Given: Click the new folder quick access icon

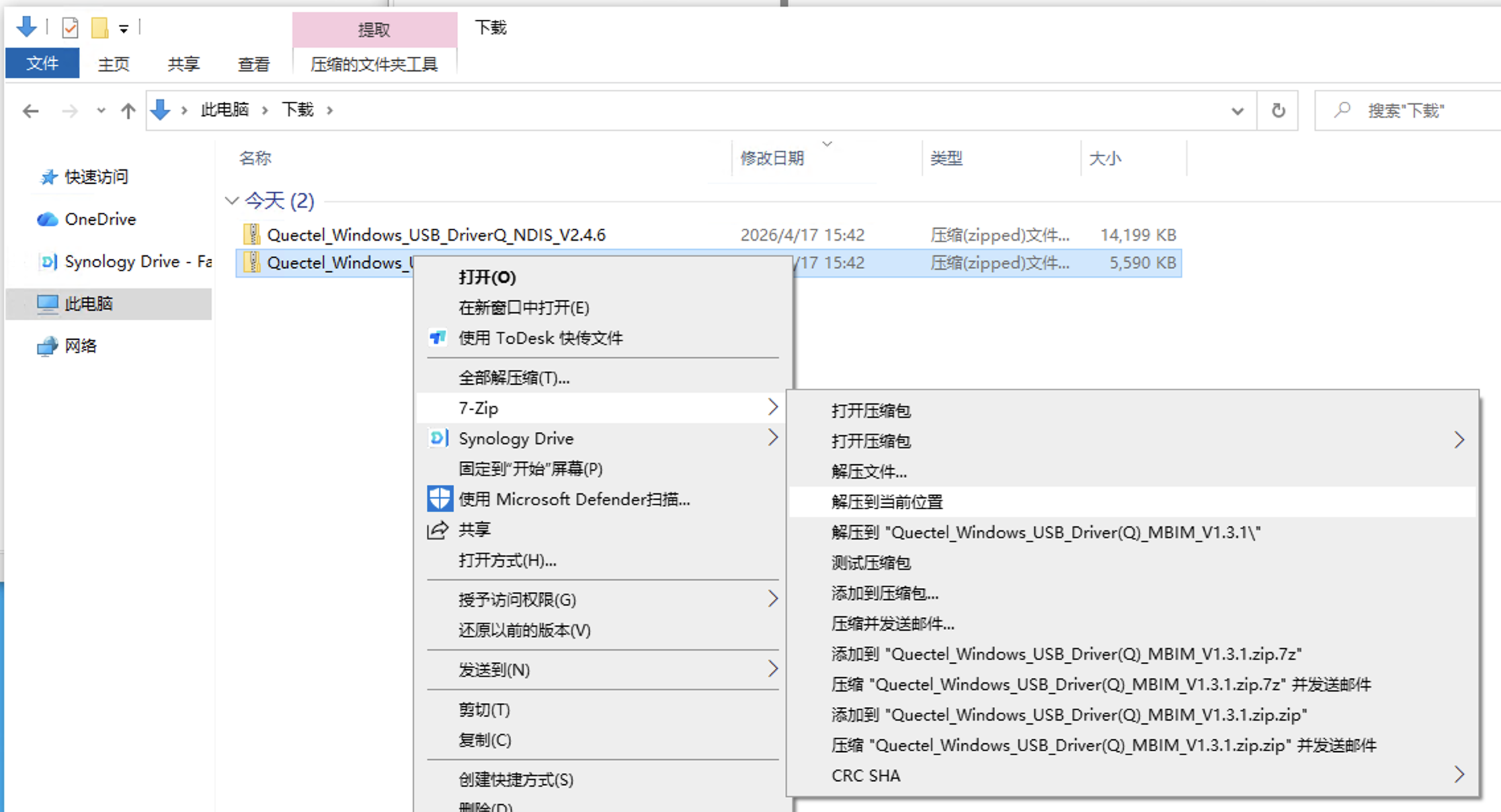Looking at the screenshot, I should click(x=99, y=28).
